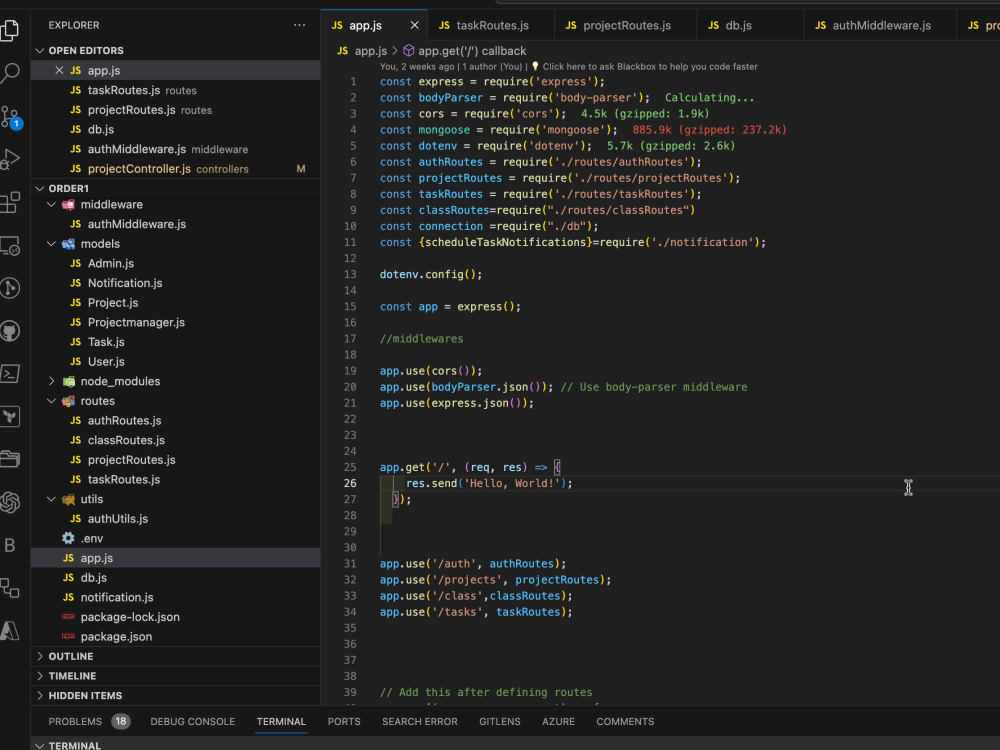Close app.js in Open Editors list
Image resolution: width=1000 pixels, height=750 pixels.
point(59,70)
